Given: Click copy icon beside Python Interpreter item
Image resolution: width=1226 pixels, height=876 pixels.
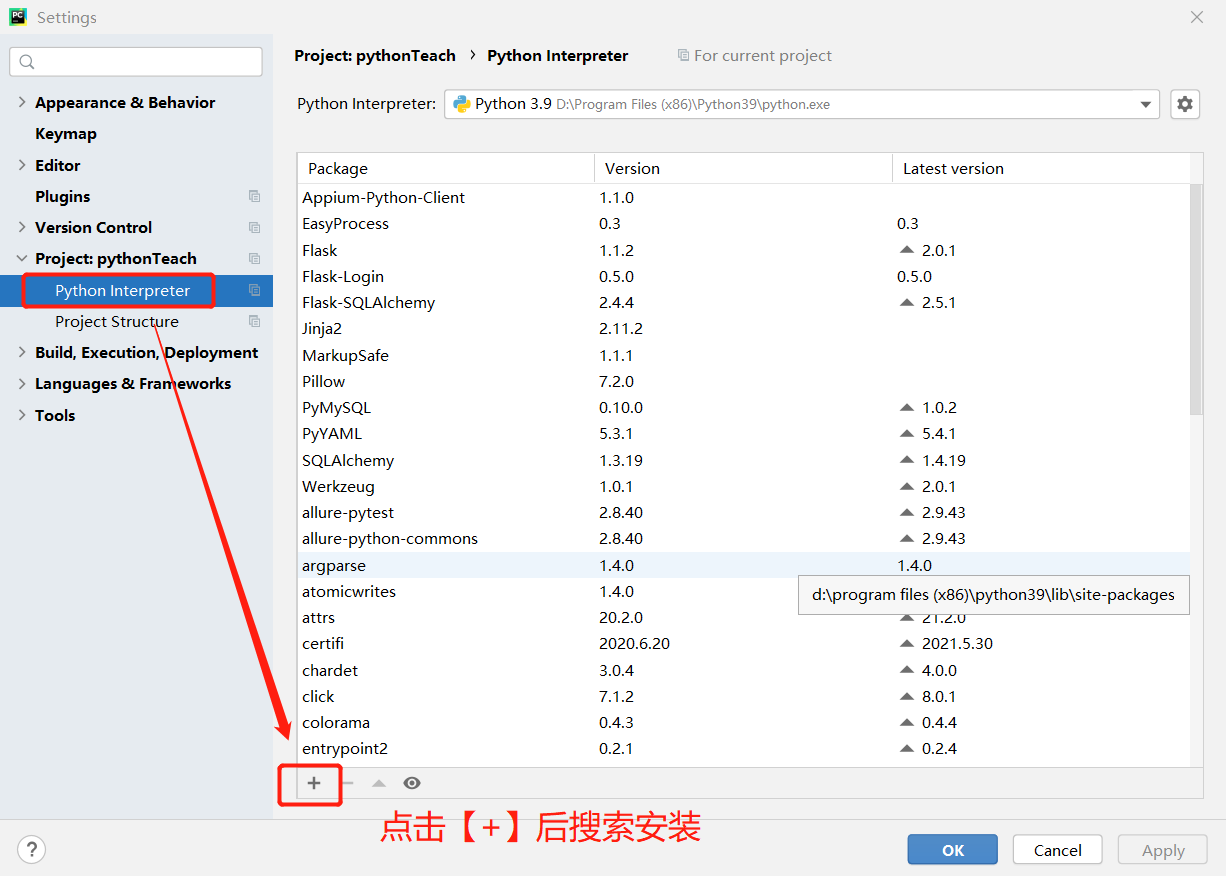Looking at the screenshot, I should (254, 290).
